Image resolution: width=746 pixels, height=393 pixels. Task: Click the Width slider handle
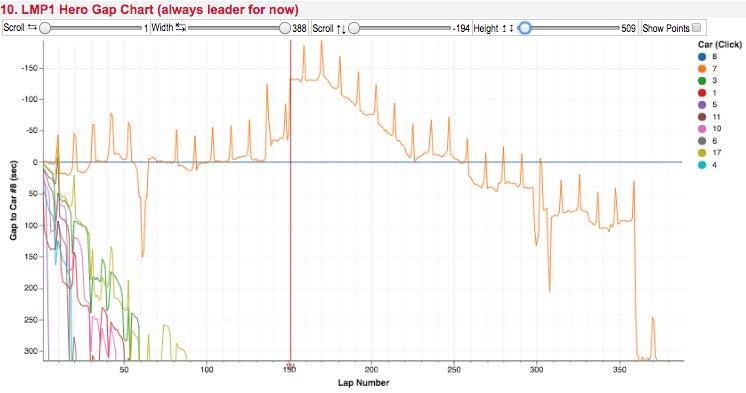tap(285, 28)
